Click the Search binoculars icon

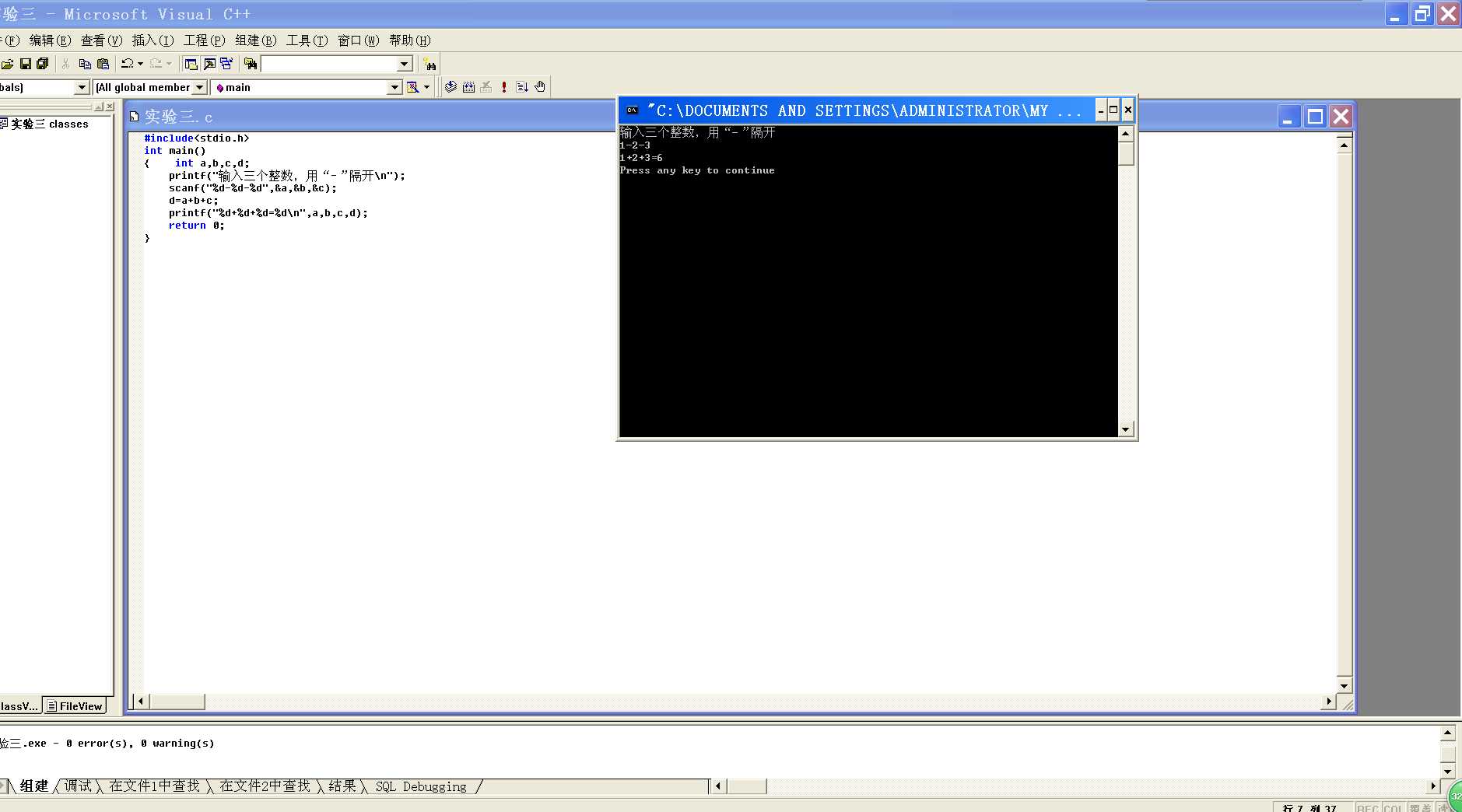(429, 65)
